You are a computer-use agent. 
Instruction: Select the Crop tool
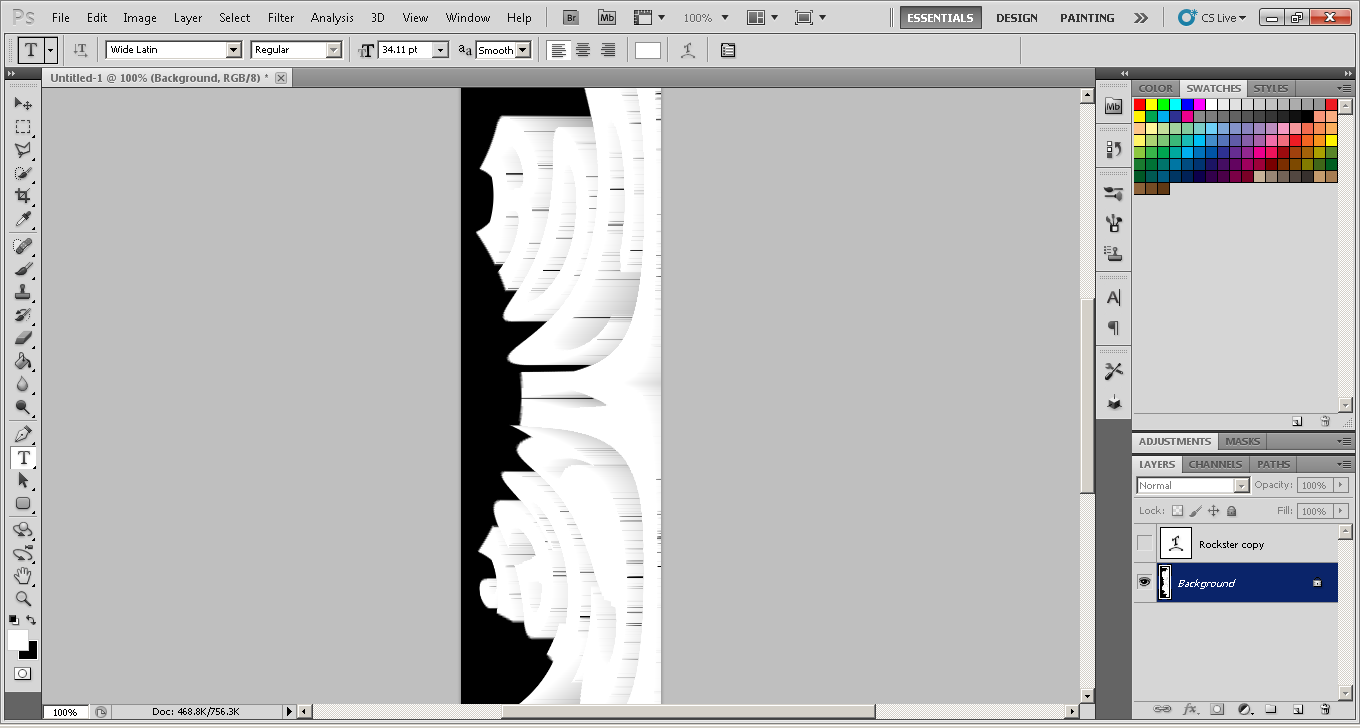pyautogui.click(x=23, y=196)
